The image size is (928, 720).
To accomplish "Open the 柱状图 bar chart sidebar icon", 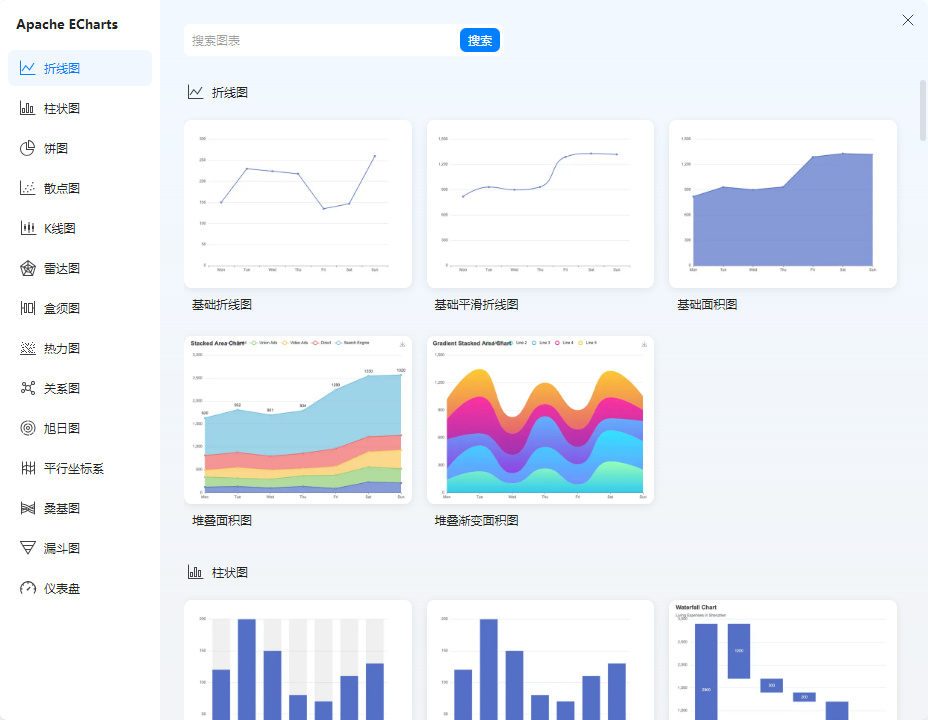I will coord(27,108).
